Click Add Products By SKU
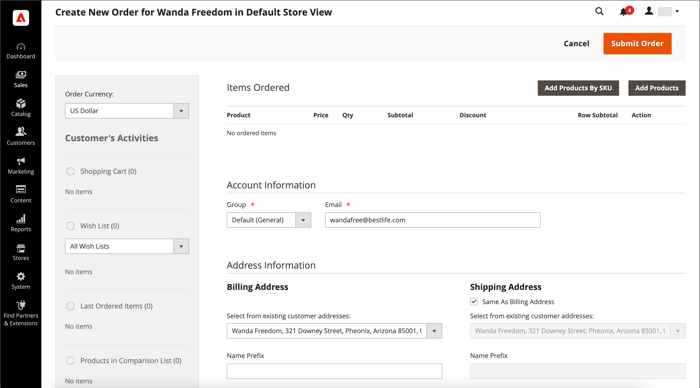 [578, 88]
